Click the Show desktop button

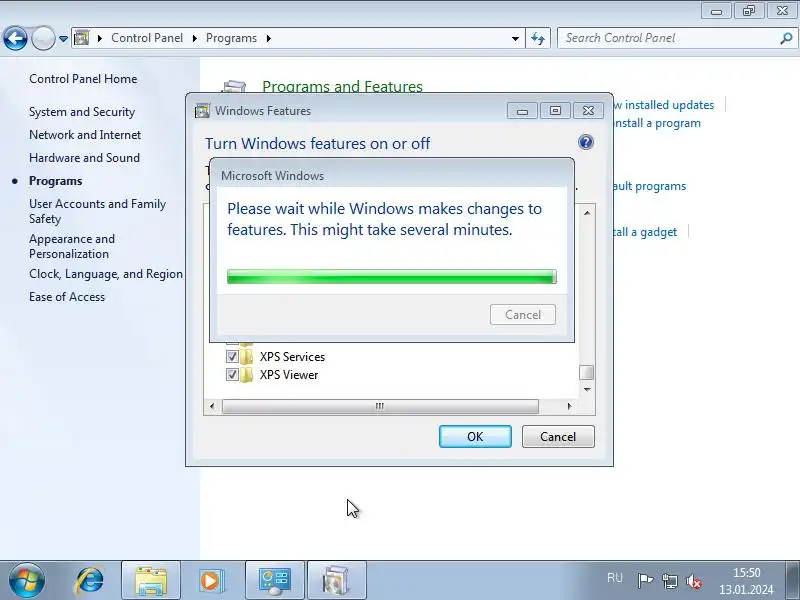tap(792, 580)
